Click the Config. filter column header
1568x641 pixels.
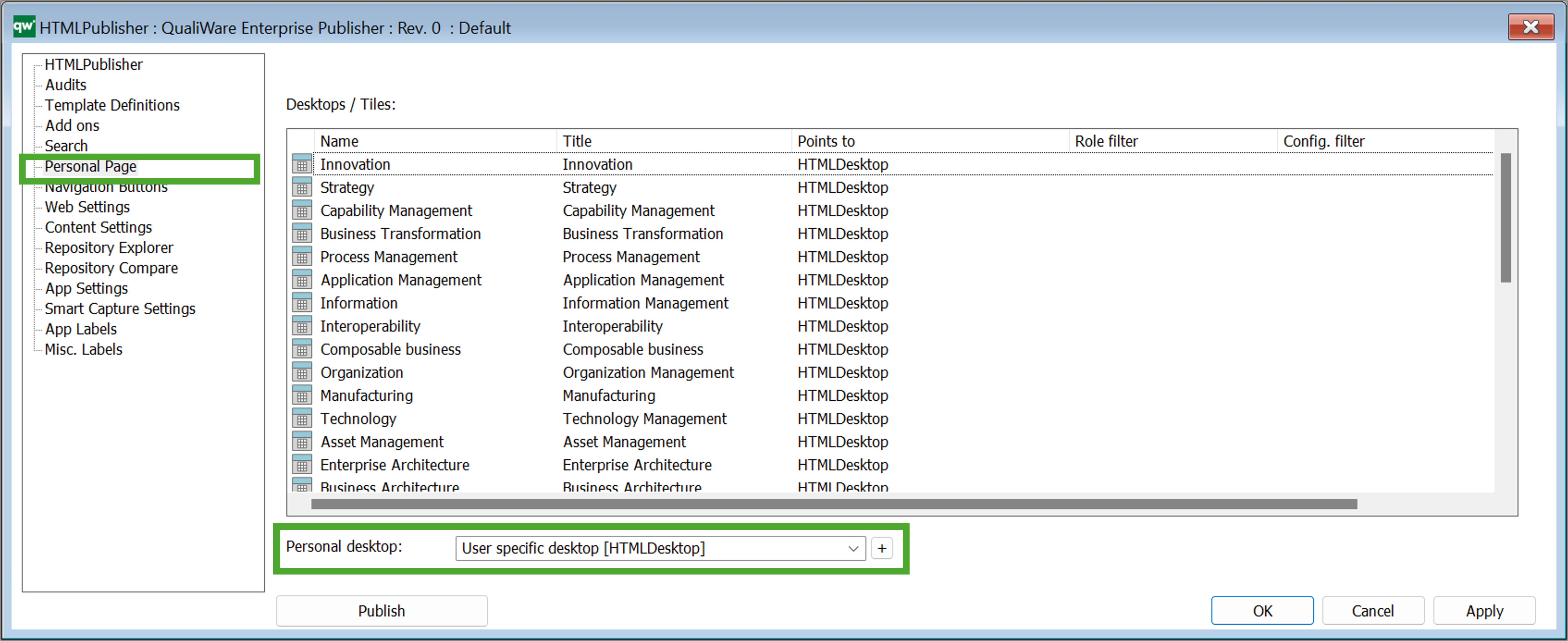tap(1385, 141)
